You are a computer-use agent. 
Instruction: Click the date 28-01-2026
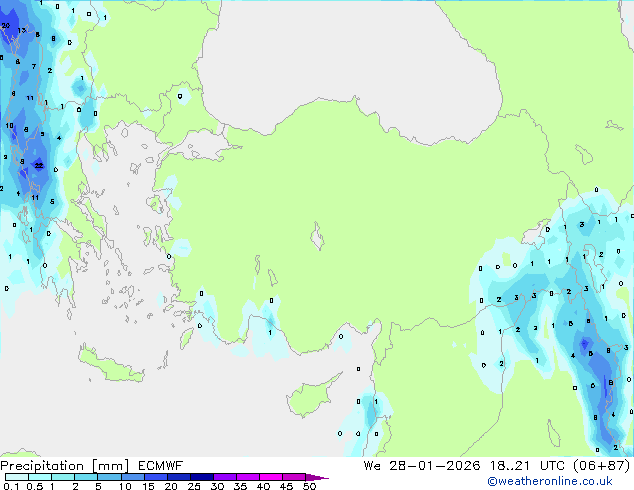(x=435, y=466)
